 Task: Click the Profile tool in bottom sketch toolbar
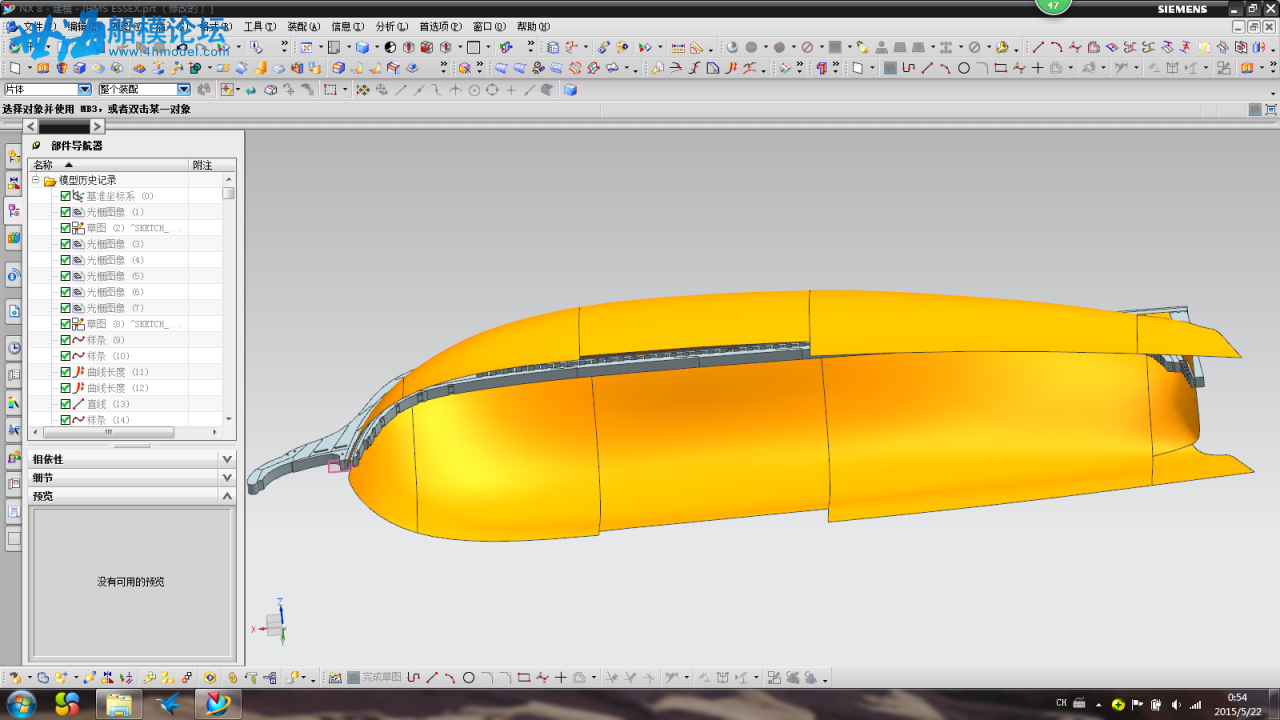coord(413,677)
